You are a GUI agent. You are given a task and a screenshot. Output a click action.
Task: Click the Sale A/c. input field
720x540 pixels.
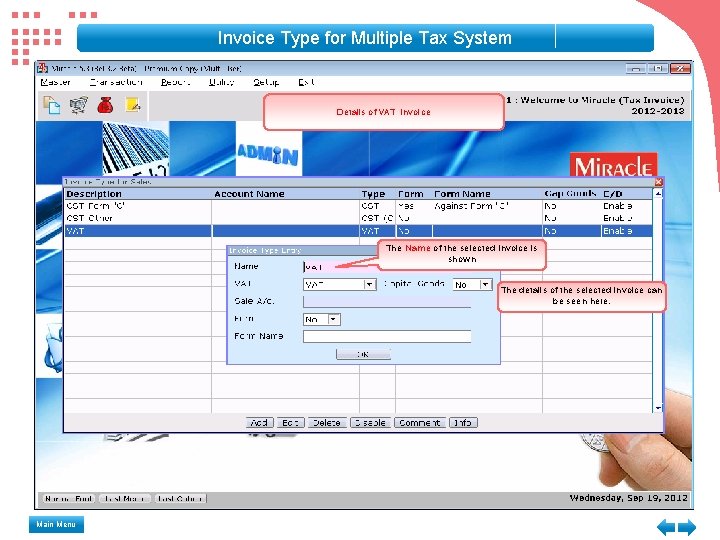[x=387, y=302]
